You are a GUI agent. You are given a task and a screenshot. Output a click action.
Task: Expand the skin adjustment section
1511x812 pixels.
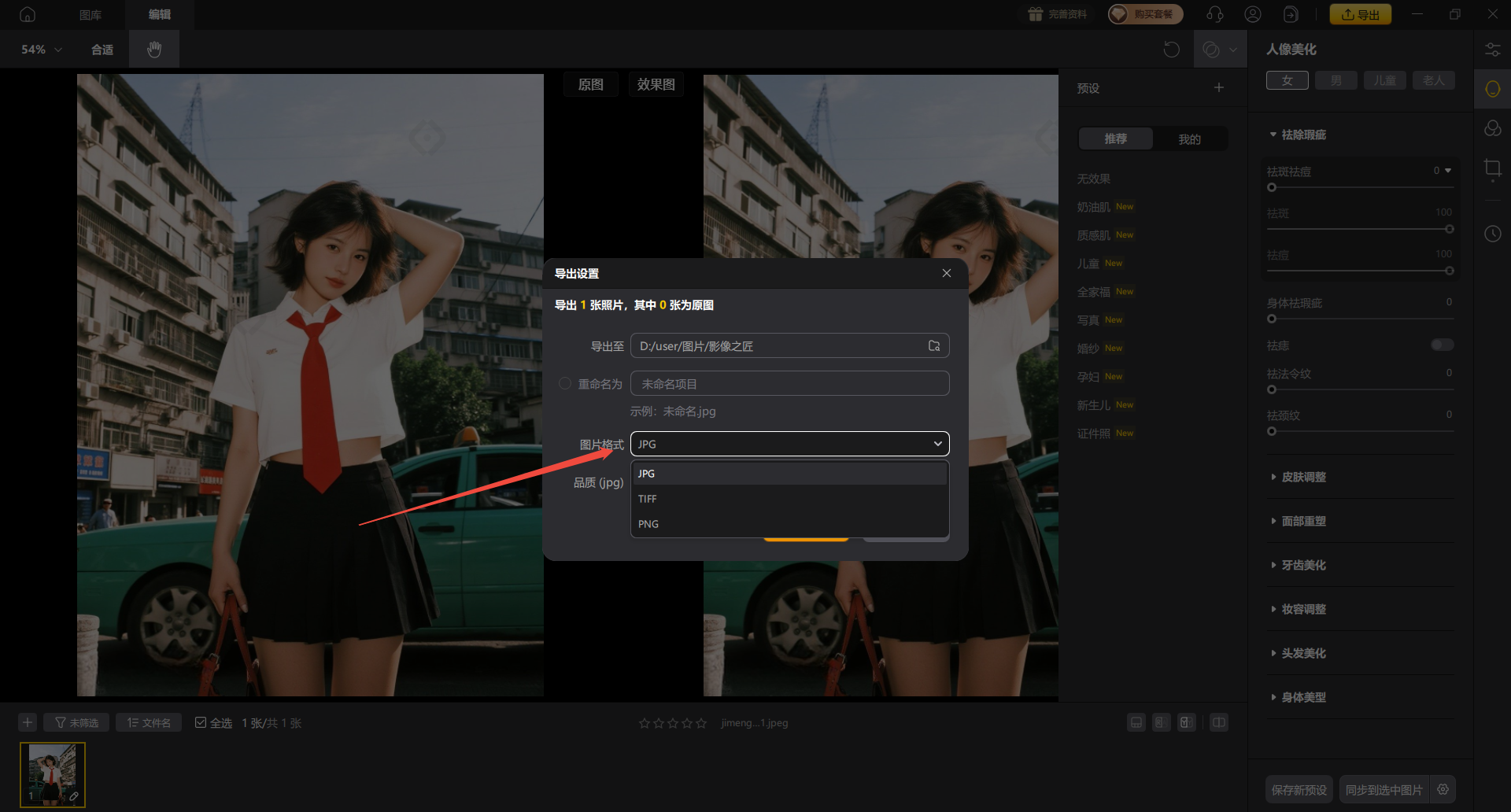coord(1303,477)
